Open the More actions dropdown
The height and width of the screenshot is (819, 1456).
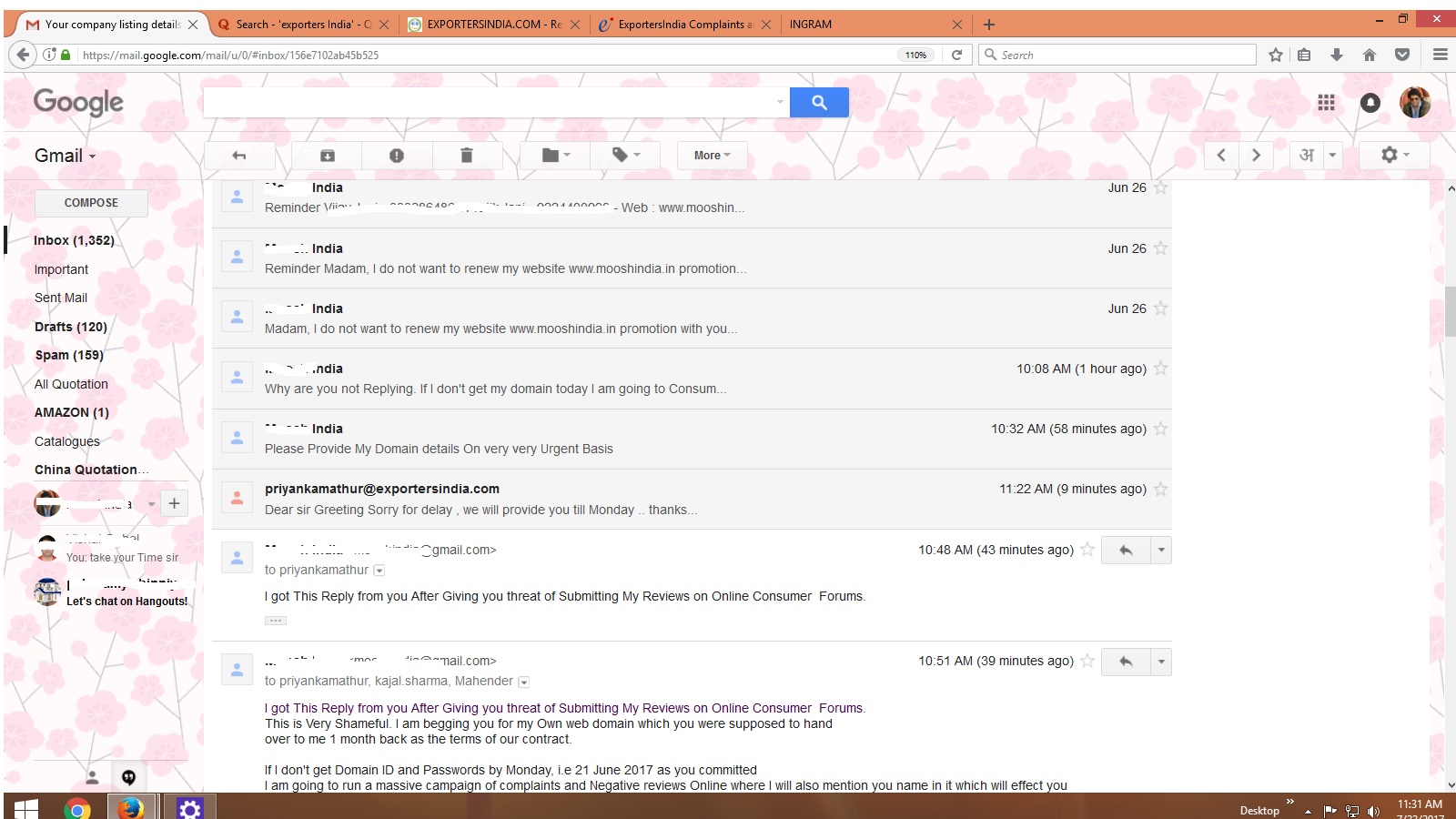click(x=712, y=156)
